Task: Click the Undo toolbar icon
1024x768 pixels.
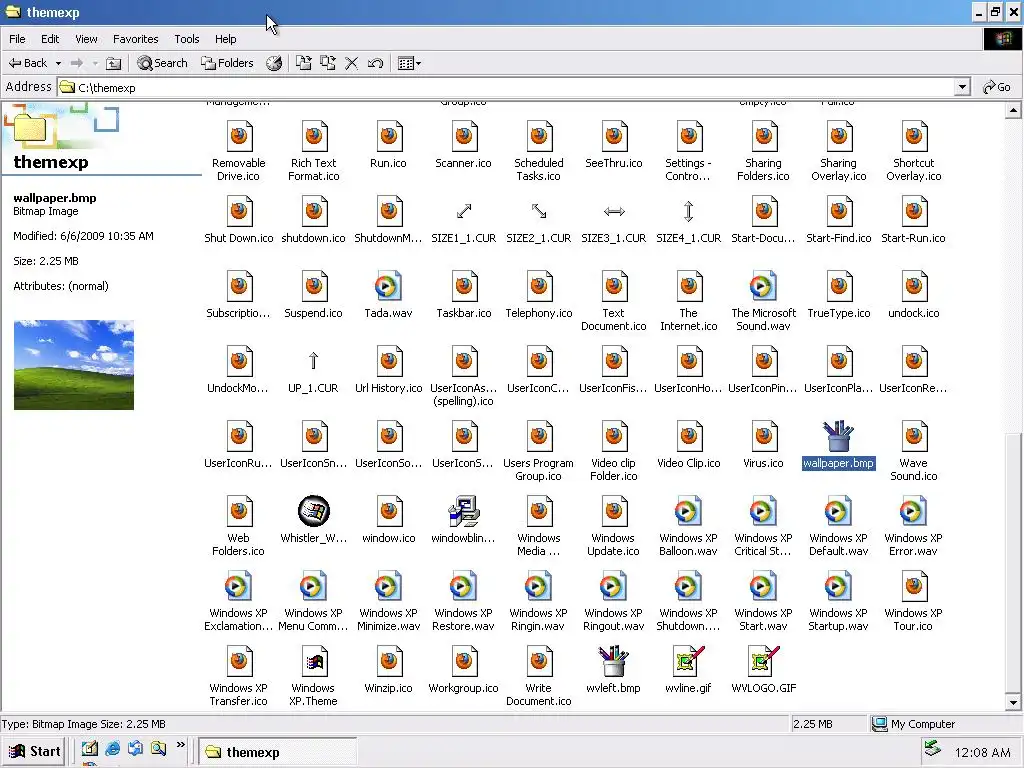Action: pos(376,63)
